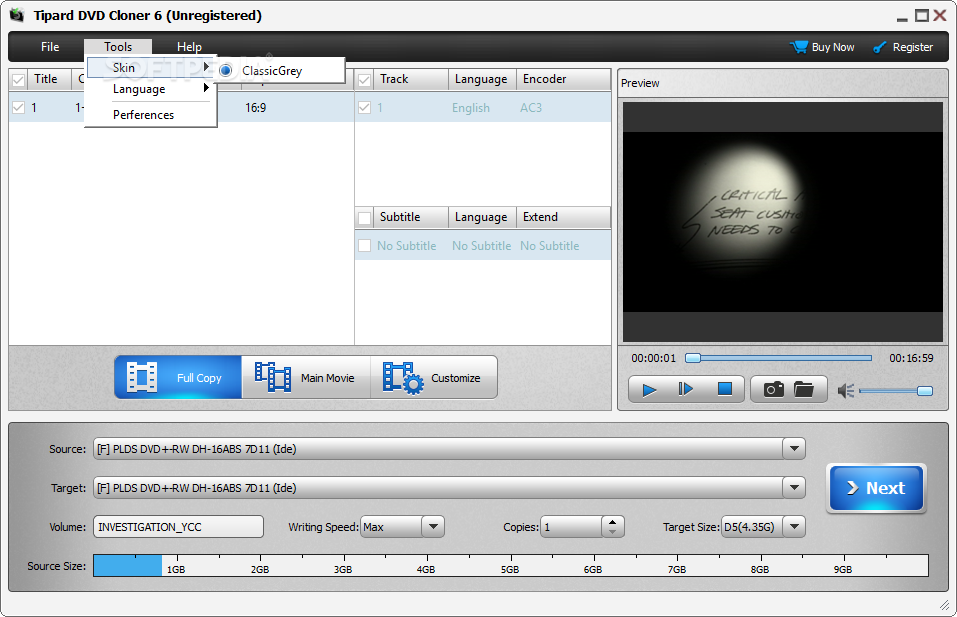Stop the preview playback

[x=724, y=389]
